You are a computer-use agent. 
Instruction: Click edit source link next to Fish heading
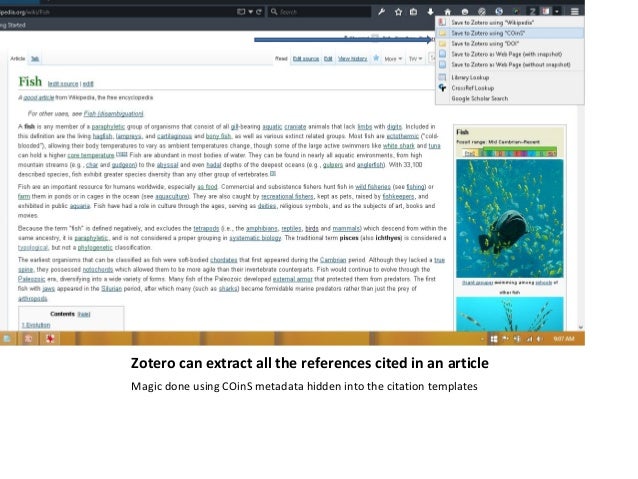pos(63,84)
